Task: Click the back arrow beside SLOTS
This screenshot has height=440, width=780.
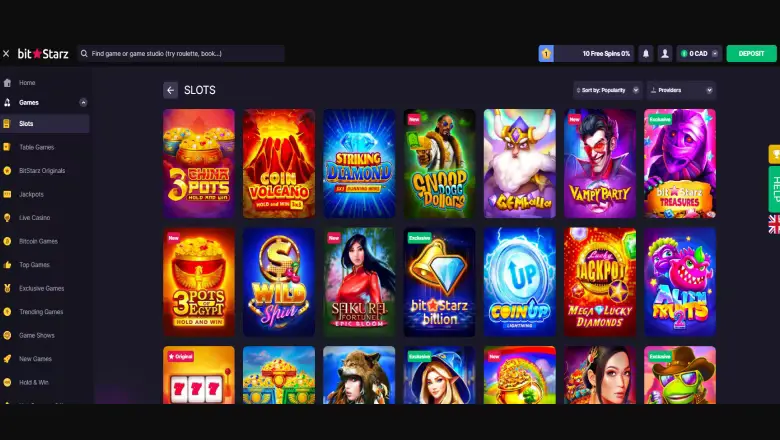Action: click(171, 90)
